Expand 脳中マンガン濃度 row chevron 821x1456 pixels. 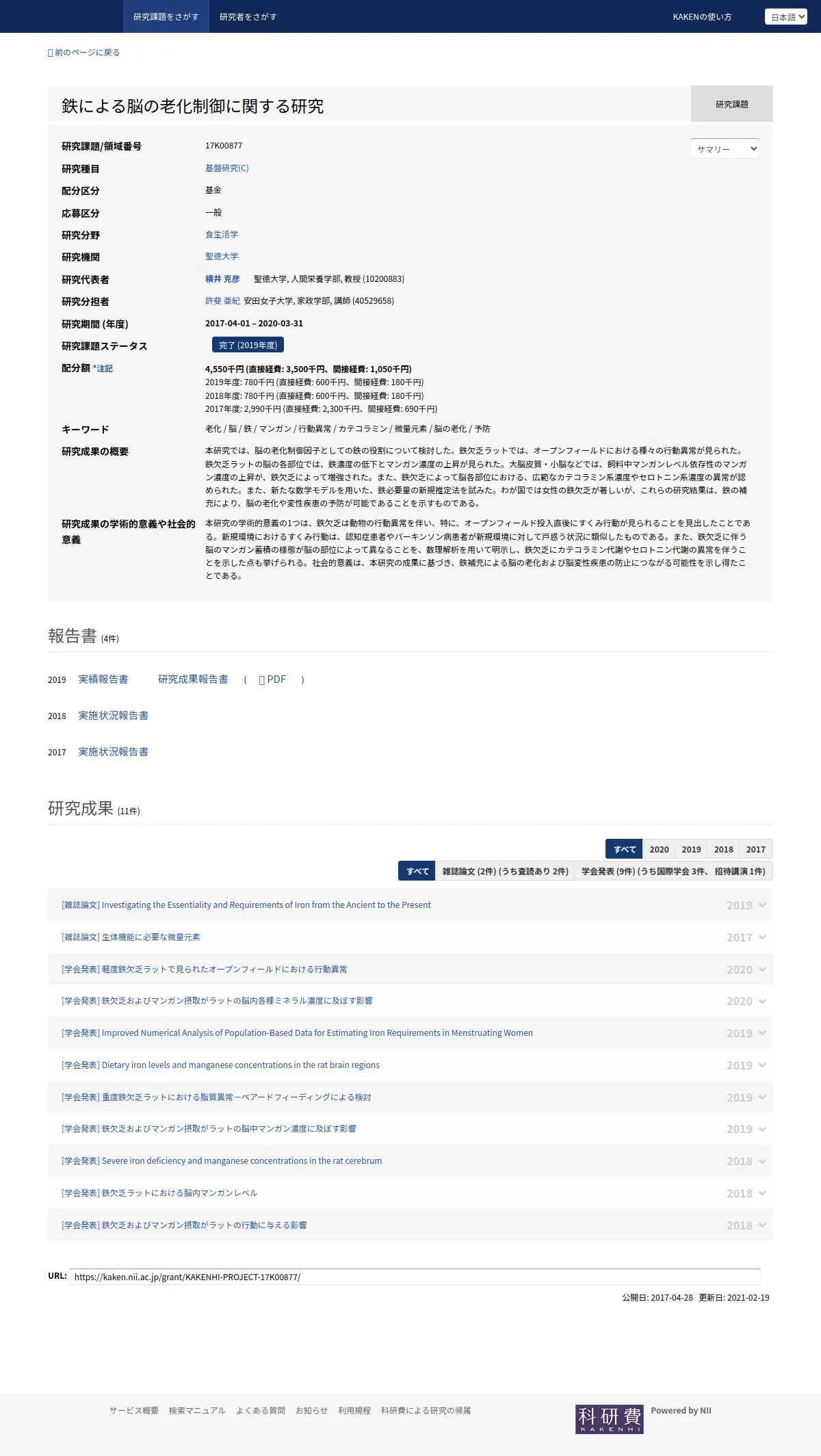tap(762, 1129)
